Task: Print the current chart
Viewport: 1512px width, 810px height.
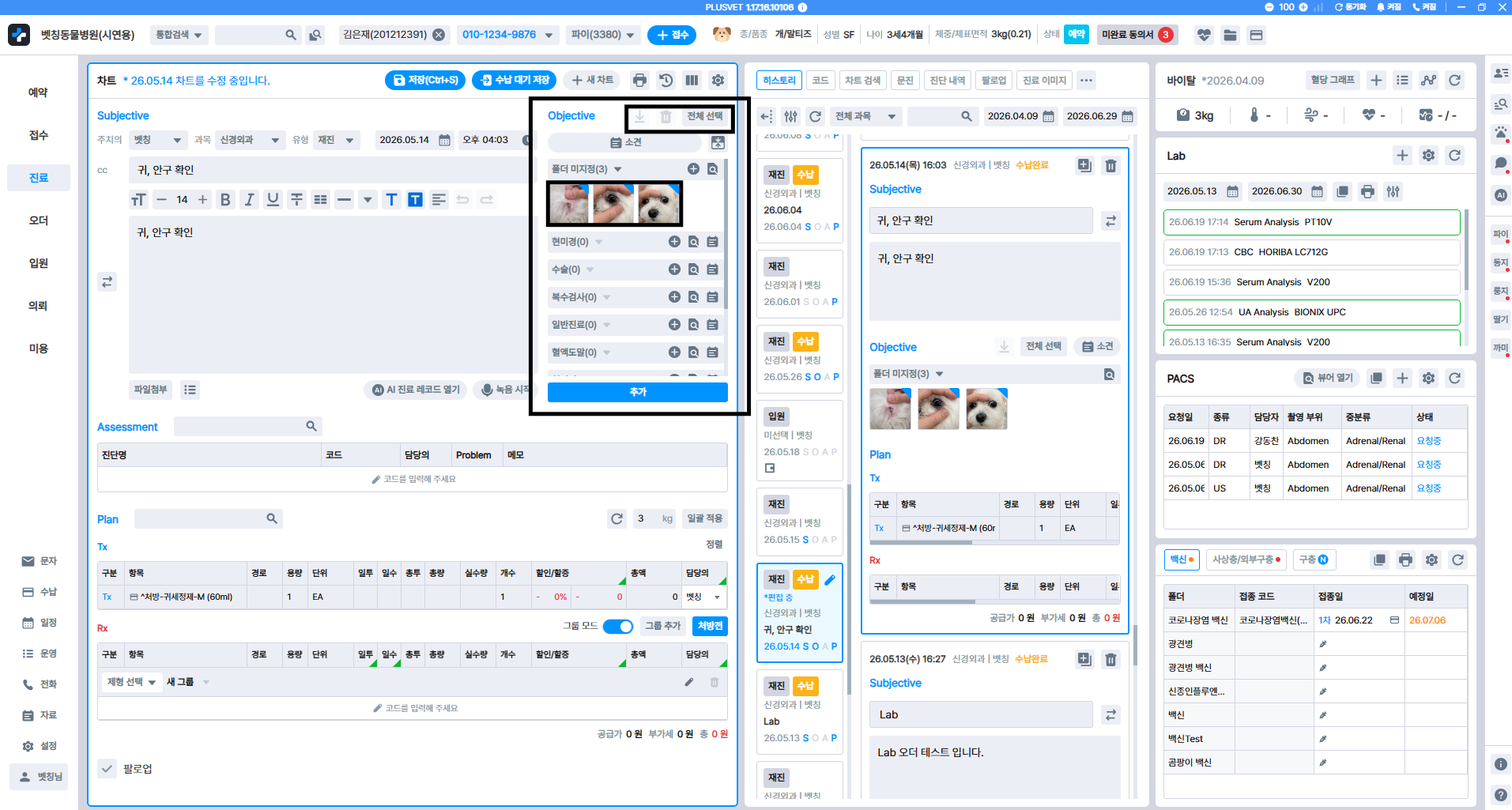Action: [x=639, y=80]
